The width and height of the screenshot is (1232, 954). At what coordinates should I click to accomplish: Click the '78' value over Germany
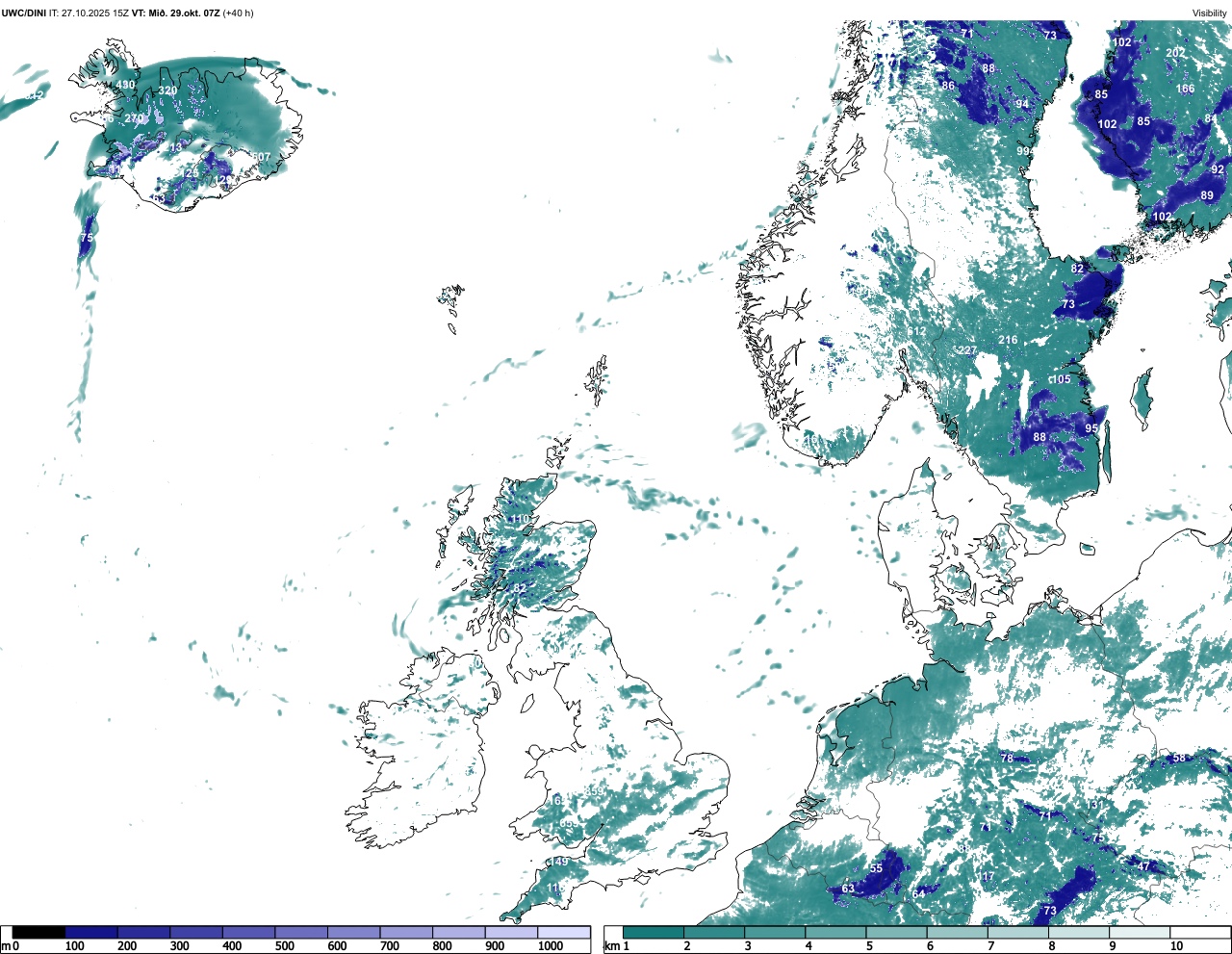[x=1007, y=759]
